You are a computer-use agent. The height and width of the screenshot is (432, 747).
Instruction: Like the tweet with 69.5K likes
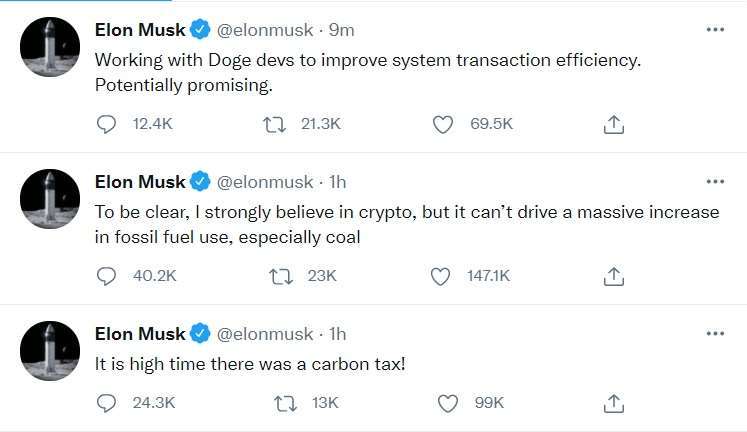pyautogui.click(x=443, y=124)
